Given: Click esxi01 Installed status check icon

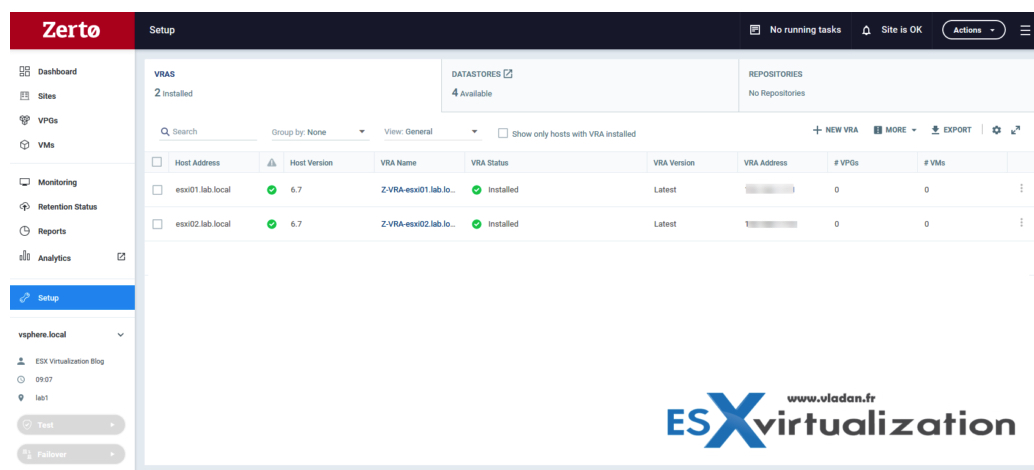Looking at the screenshot, I should click(477, 190).
